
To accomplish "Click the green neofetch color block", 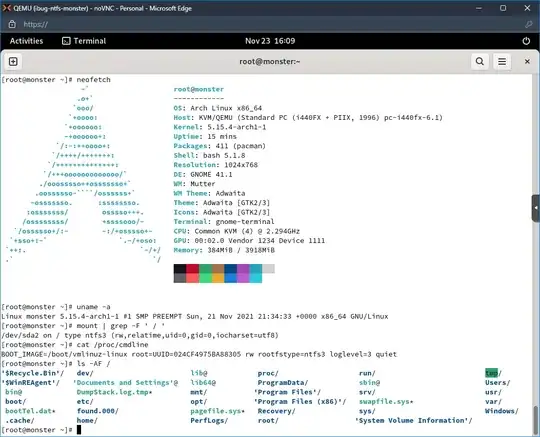I will pyautogui.click(x=205, y=269).
